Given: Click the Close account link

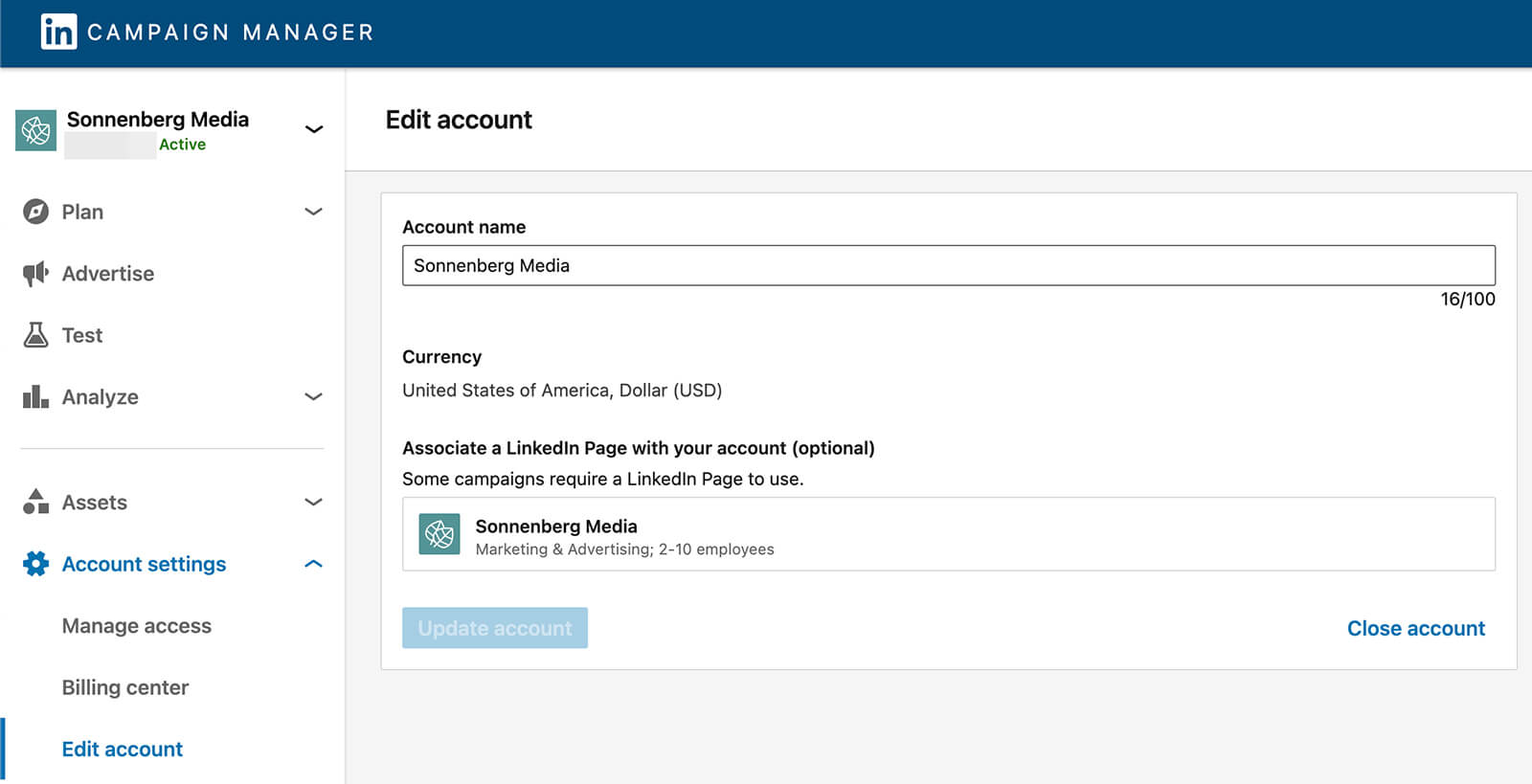Looking at the screenshot, I should pos(1416,628).
